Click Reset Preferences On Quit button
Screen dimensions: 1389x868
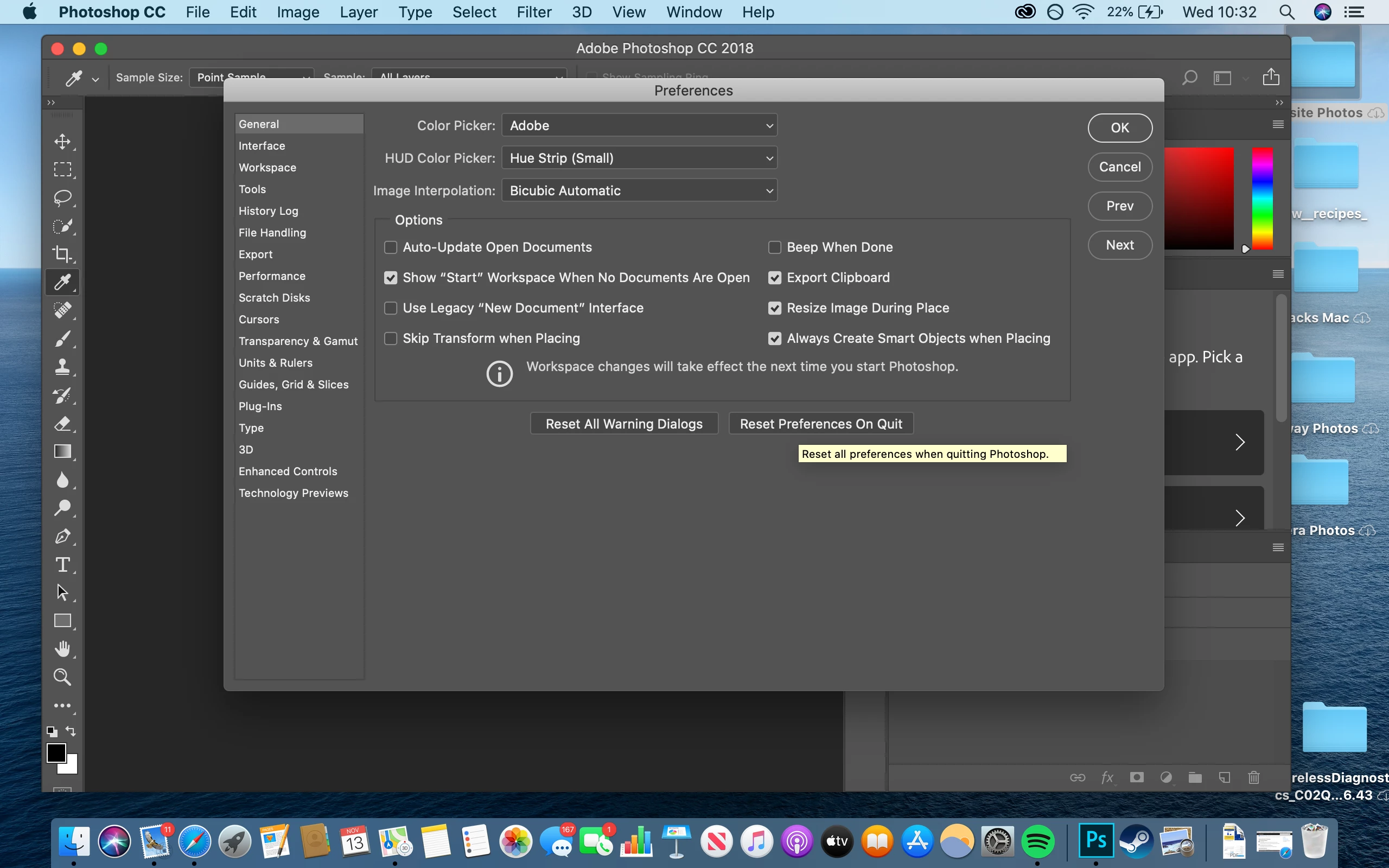820,424
